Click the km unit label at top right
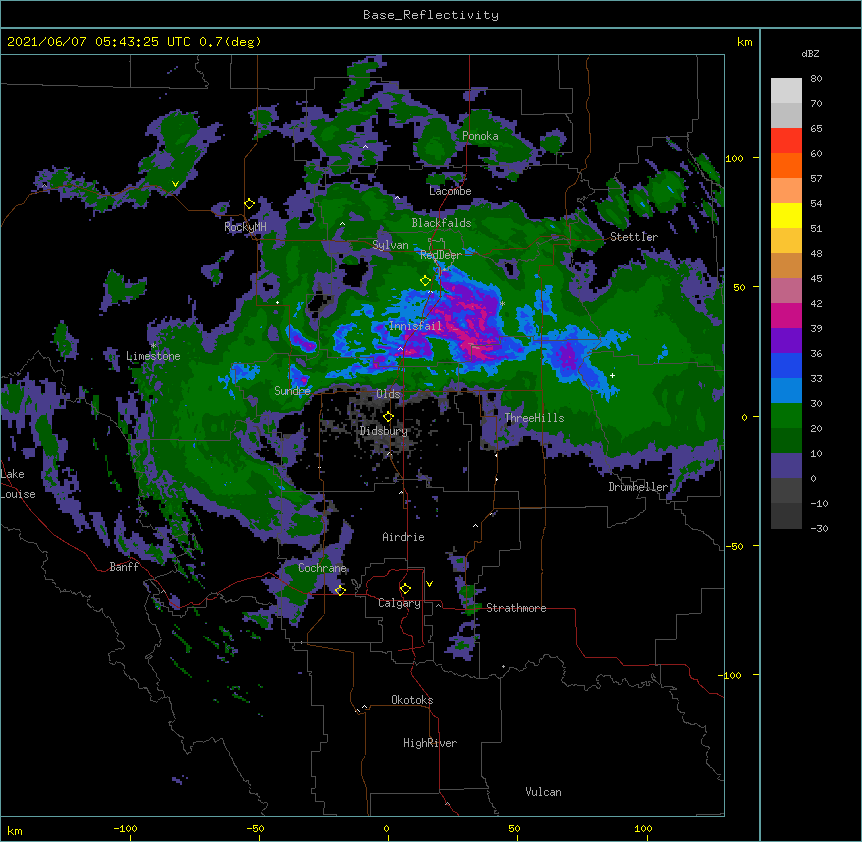This screenshot has width=862, height=842. (745, 42)
